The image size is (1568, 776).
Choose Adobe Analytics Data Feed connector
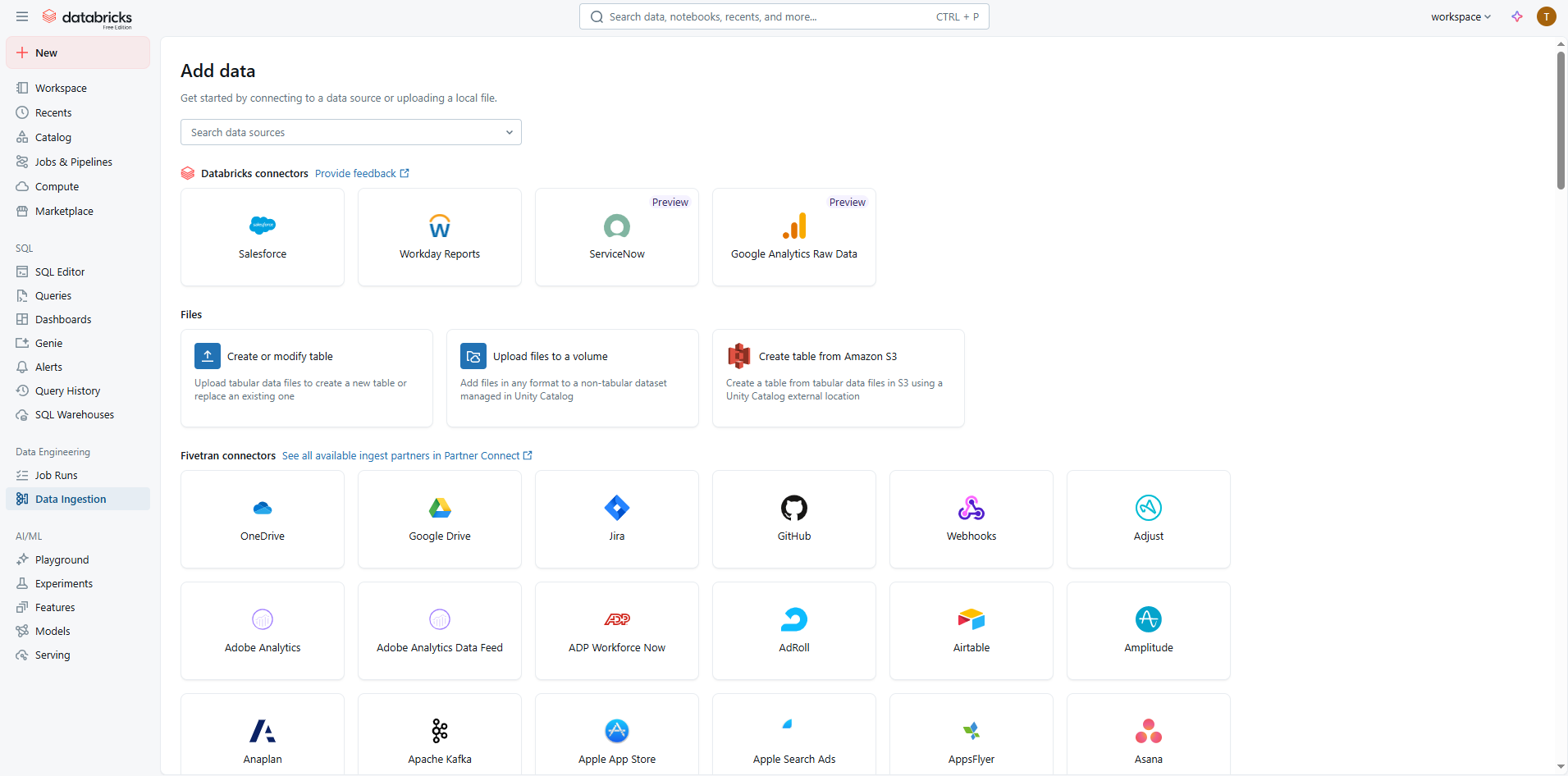click(x=440, y=631)
